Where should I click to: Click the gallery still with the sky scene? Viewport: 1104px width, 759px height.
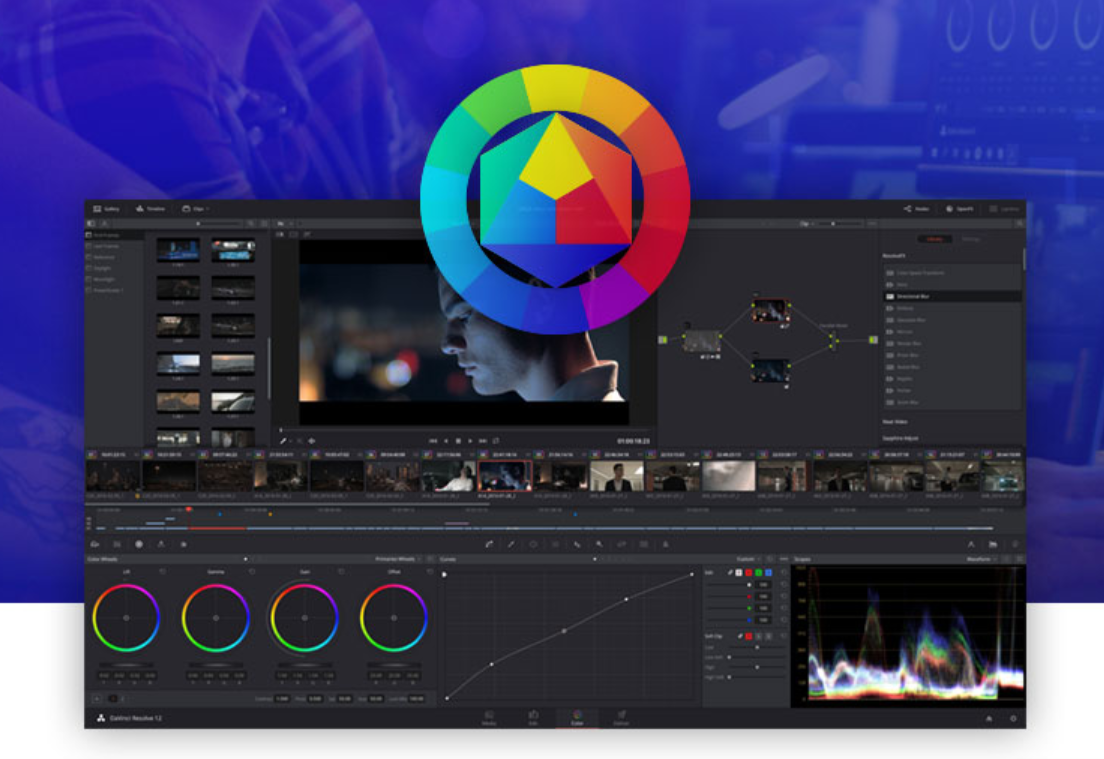click(x=177, y=363)
